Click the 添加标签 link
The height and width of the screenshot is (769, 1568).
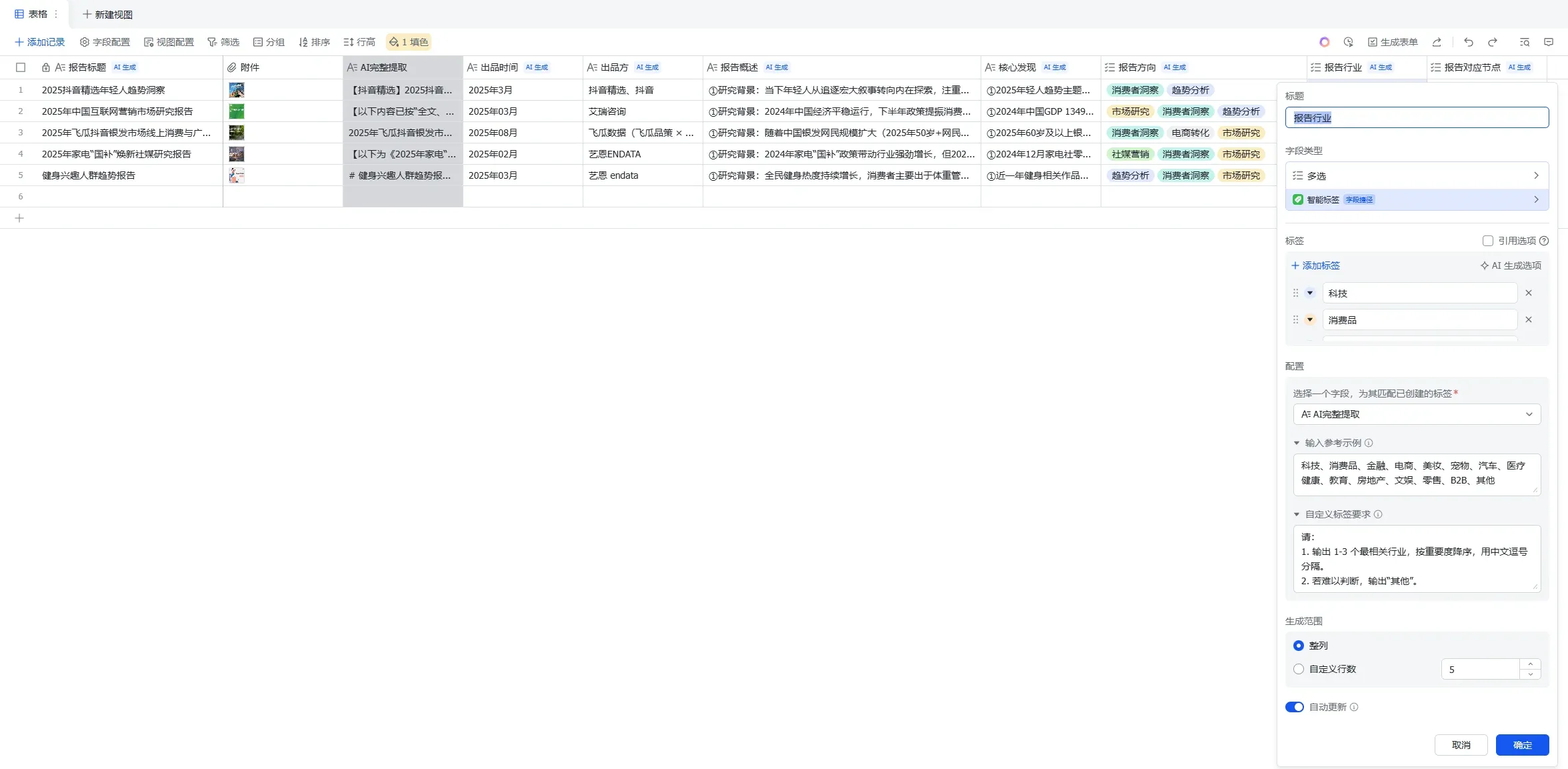[x=1315, y=265]
